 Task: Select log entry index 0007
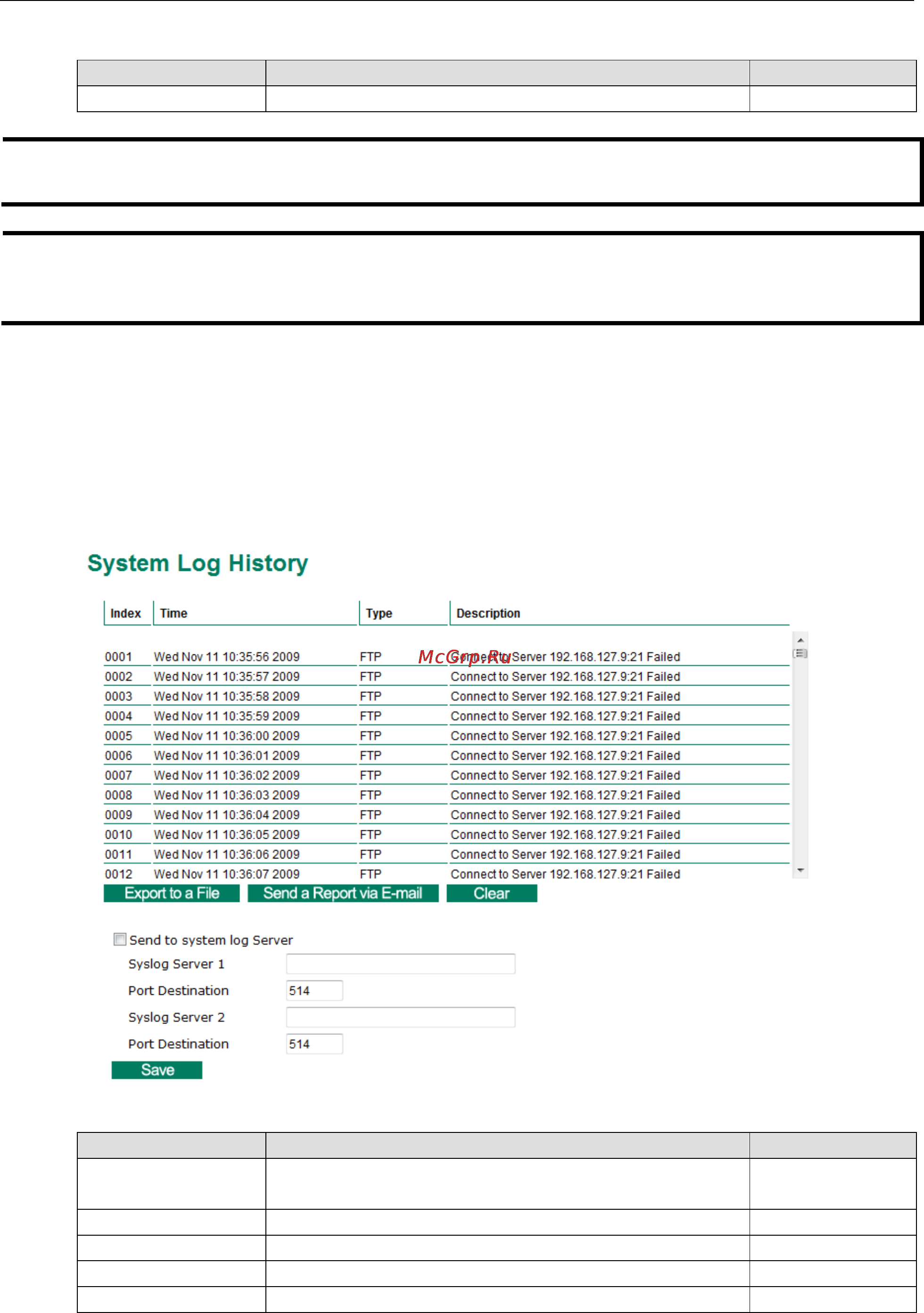point(118,775)
